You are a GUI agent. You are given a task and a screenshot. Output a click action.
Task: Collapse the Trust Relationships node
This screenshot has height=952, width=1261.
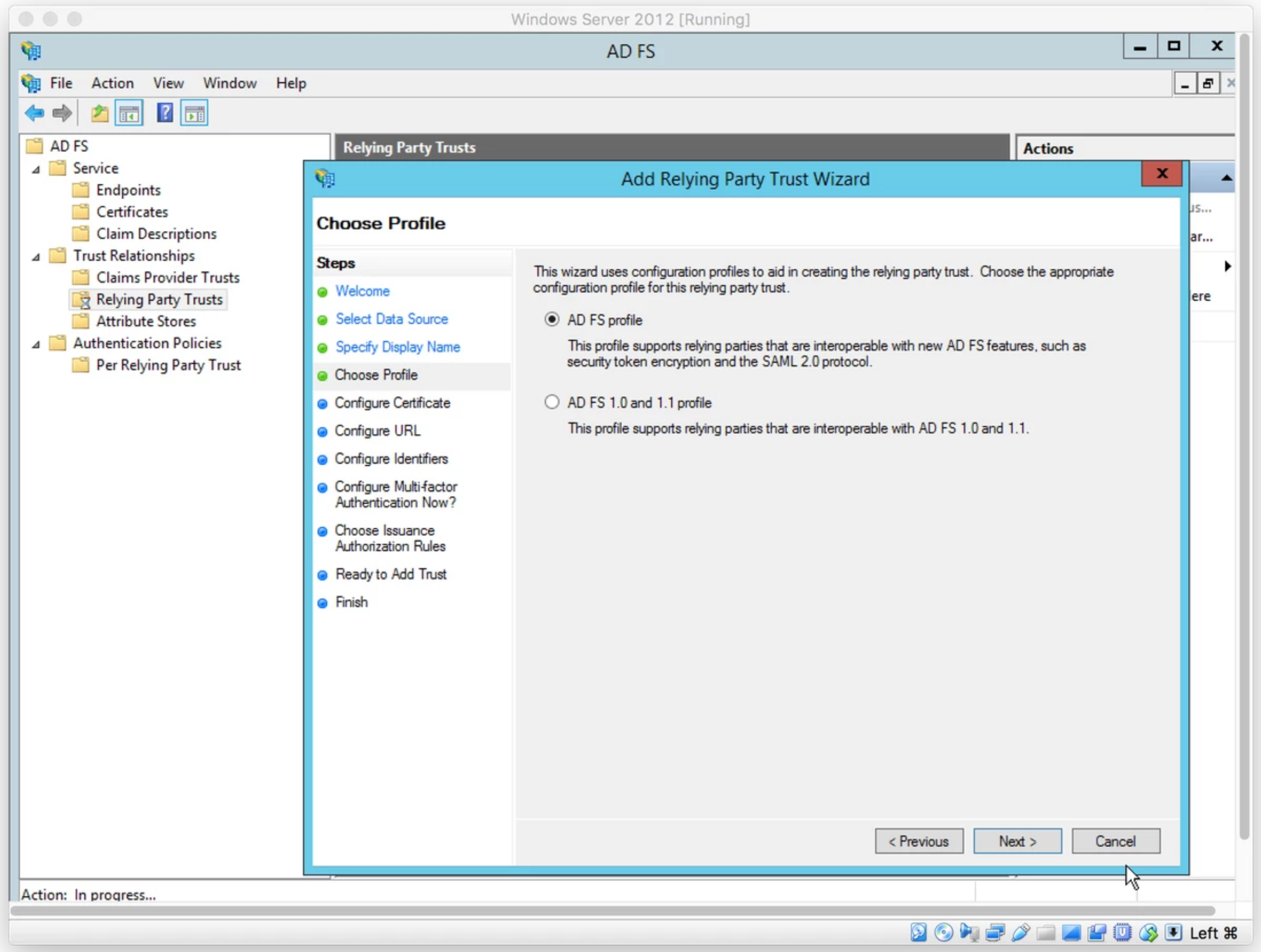point(36,257)
